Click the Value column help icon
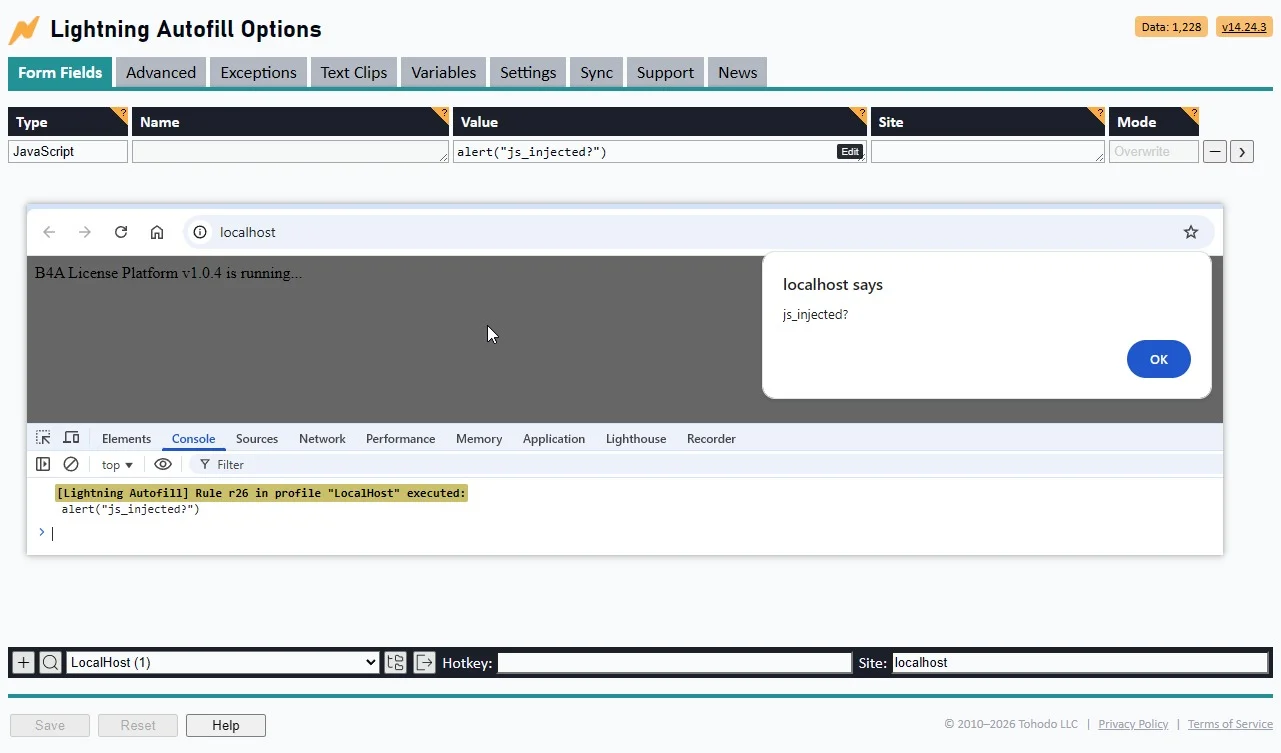The image size is (1281, 753). point(861,112)
